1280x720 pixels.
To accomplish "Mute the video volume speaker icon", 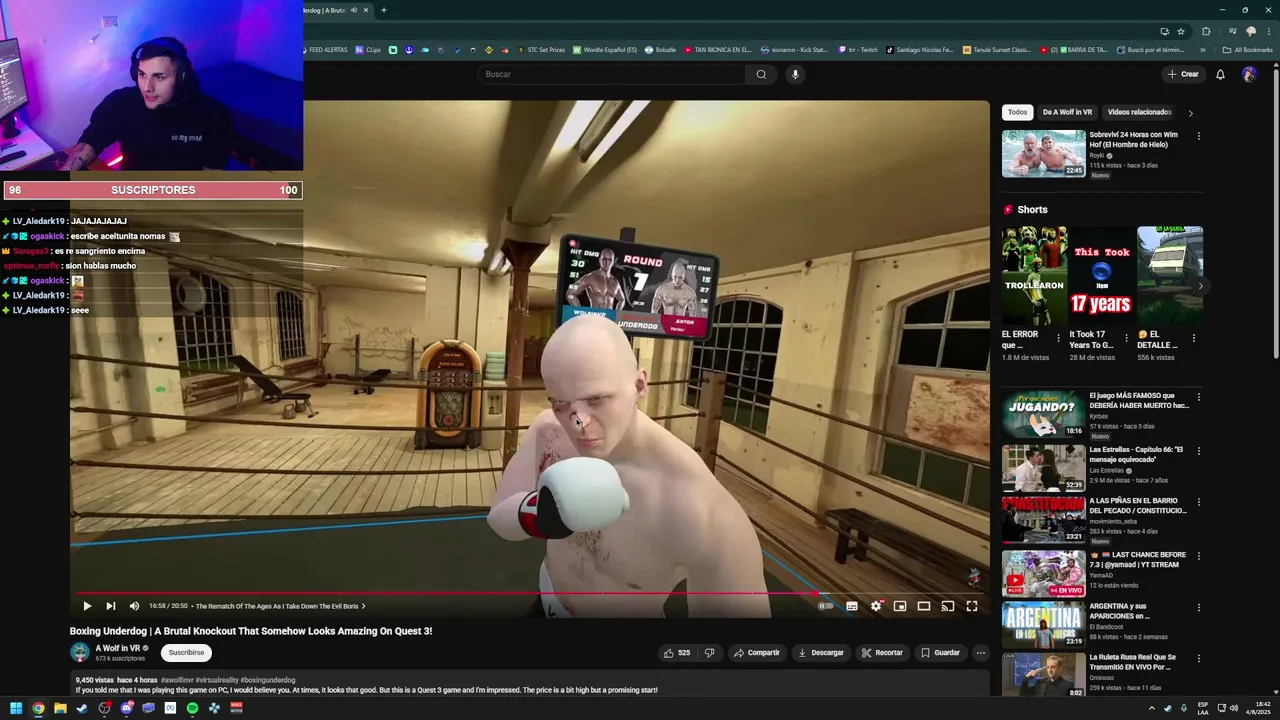I will click(134, 606).
